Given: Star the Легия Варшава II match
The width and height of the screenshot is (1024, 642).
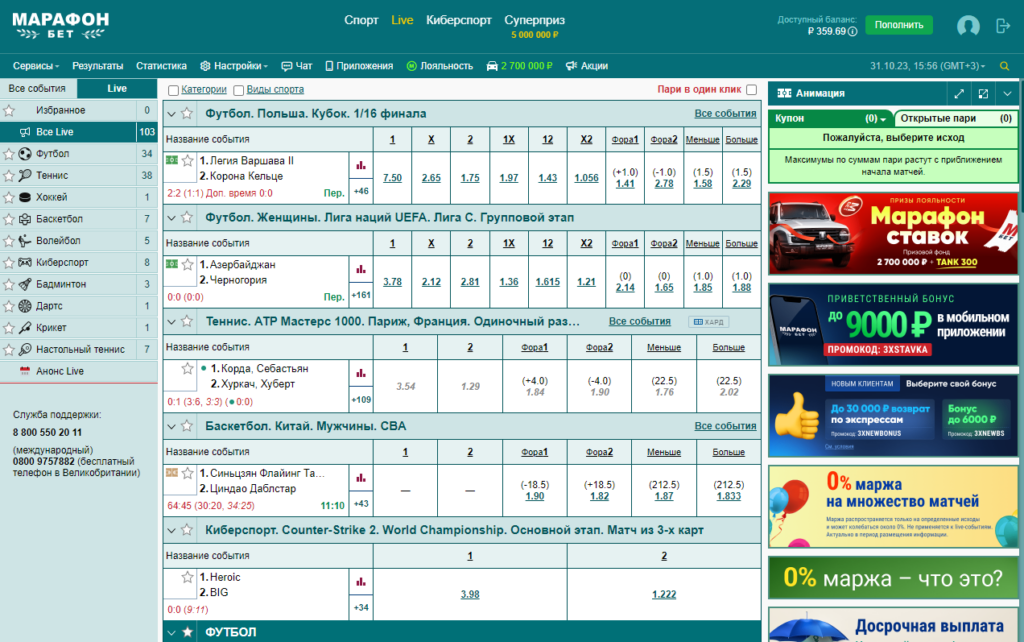Looking at the screenshot, I should pyautogui.click(x=187, y=161).
